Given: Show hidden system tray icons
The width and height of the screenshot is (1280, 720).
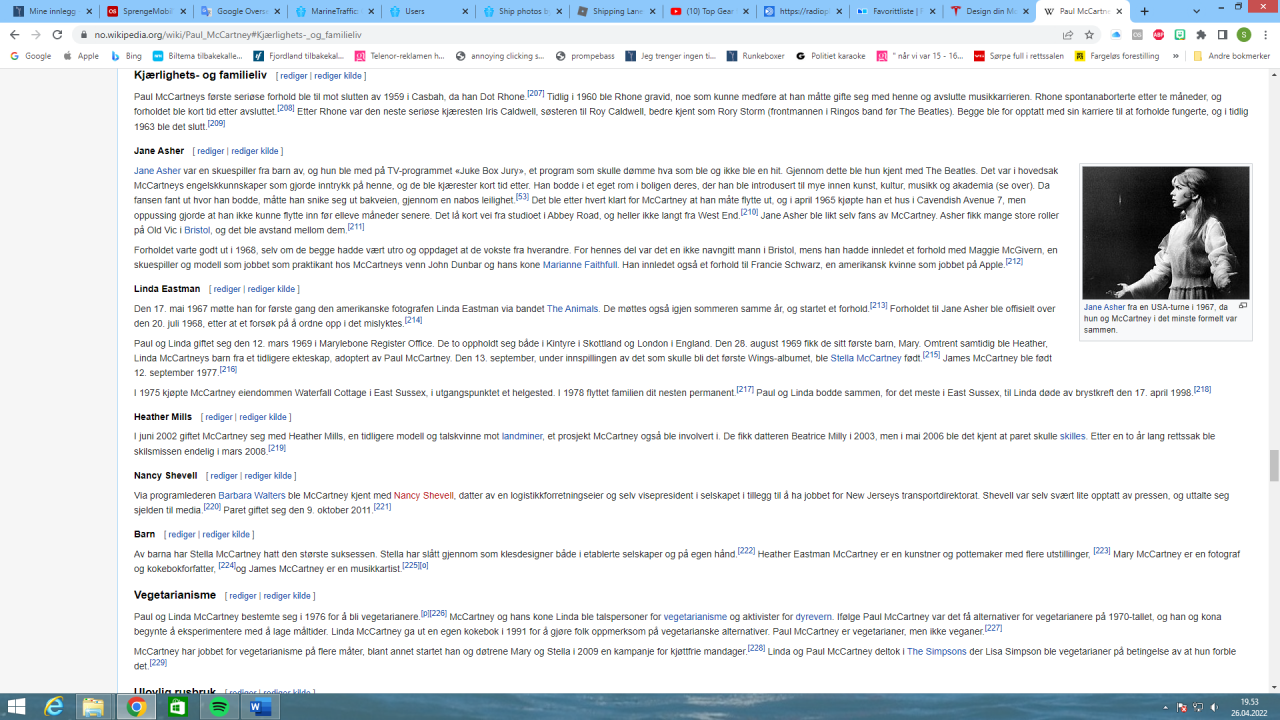Looking at the screenshot, I should pyautogui.click(x=1163, y=706).
